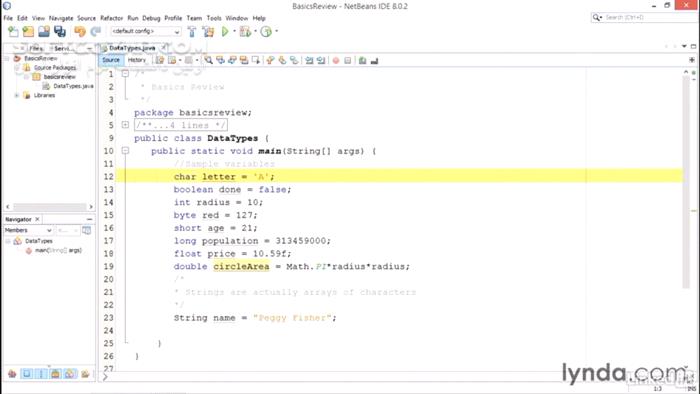Click the Redo arrow icon
The height and width of the screenshot is (394, 700).
tap(96, 32)
